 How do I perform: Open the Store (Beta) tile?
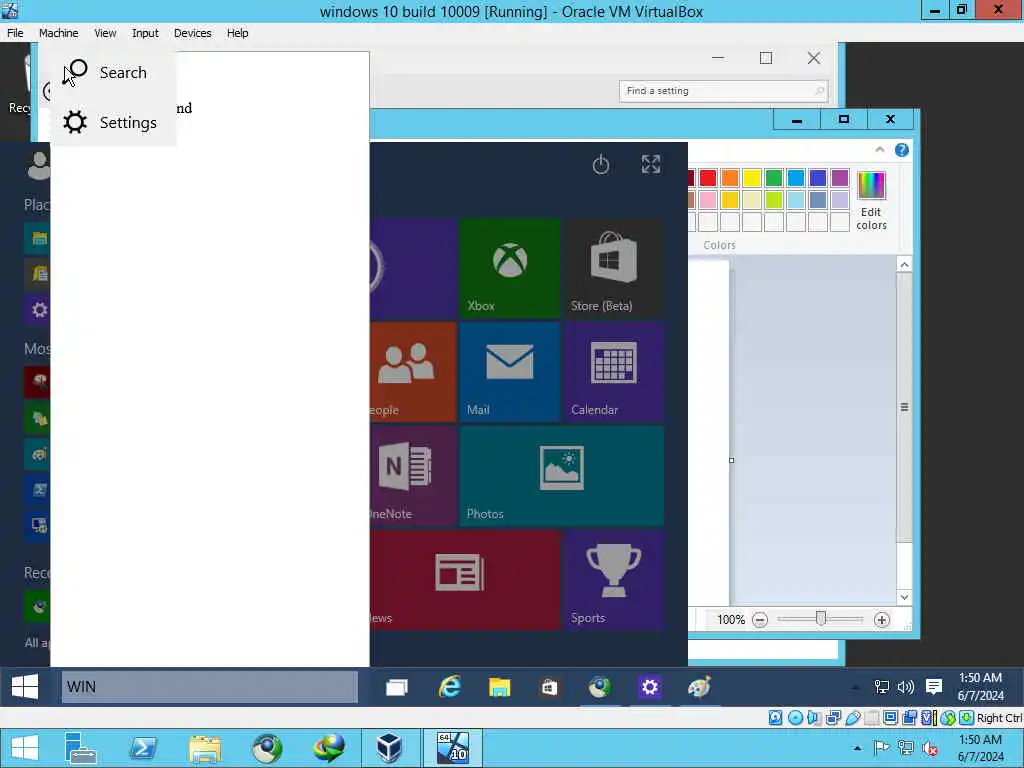point(614,268)
